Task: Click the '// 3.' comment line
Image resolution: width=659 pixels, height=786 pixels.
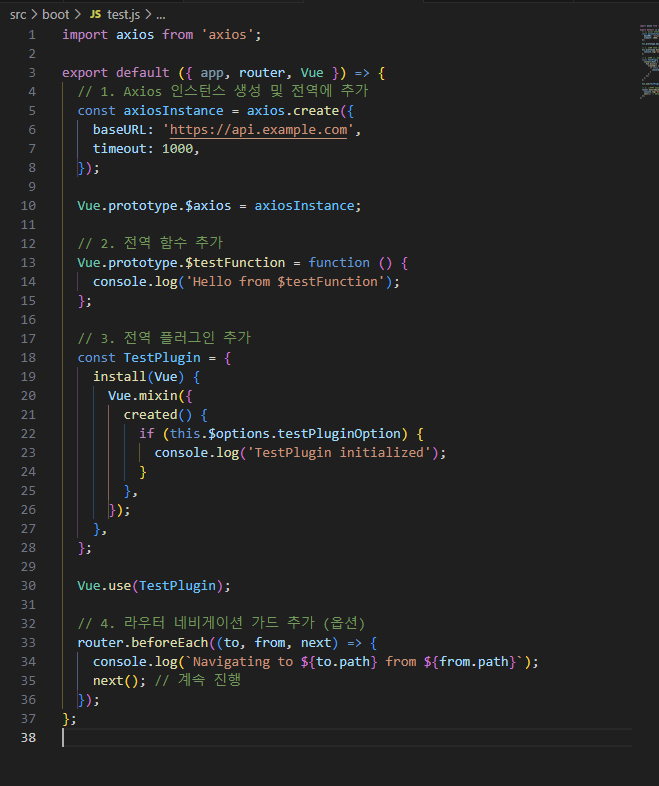Action: click(164, 338)
